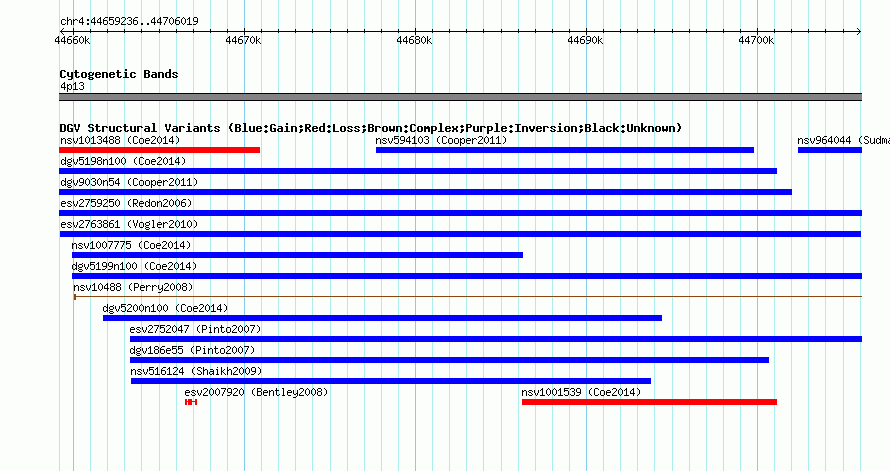The image size is (890, 471).
Task: Click the right arrowhead of the ruler
Action: click(859, 32)
